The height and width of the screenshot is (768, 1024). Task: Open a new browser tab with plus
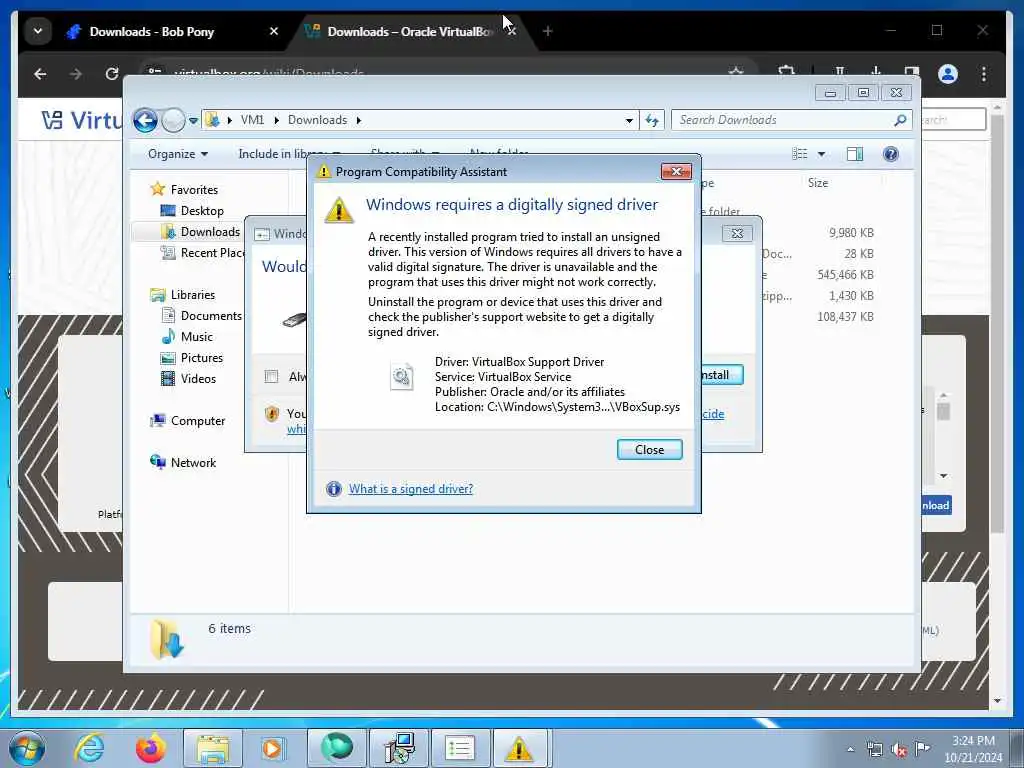547,31
